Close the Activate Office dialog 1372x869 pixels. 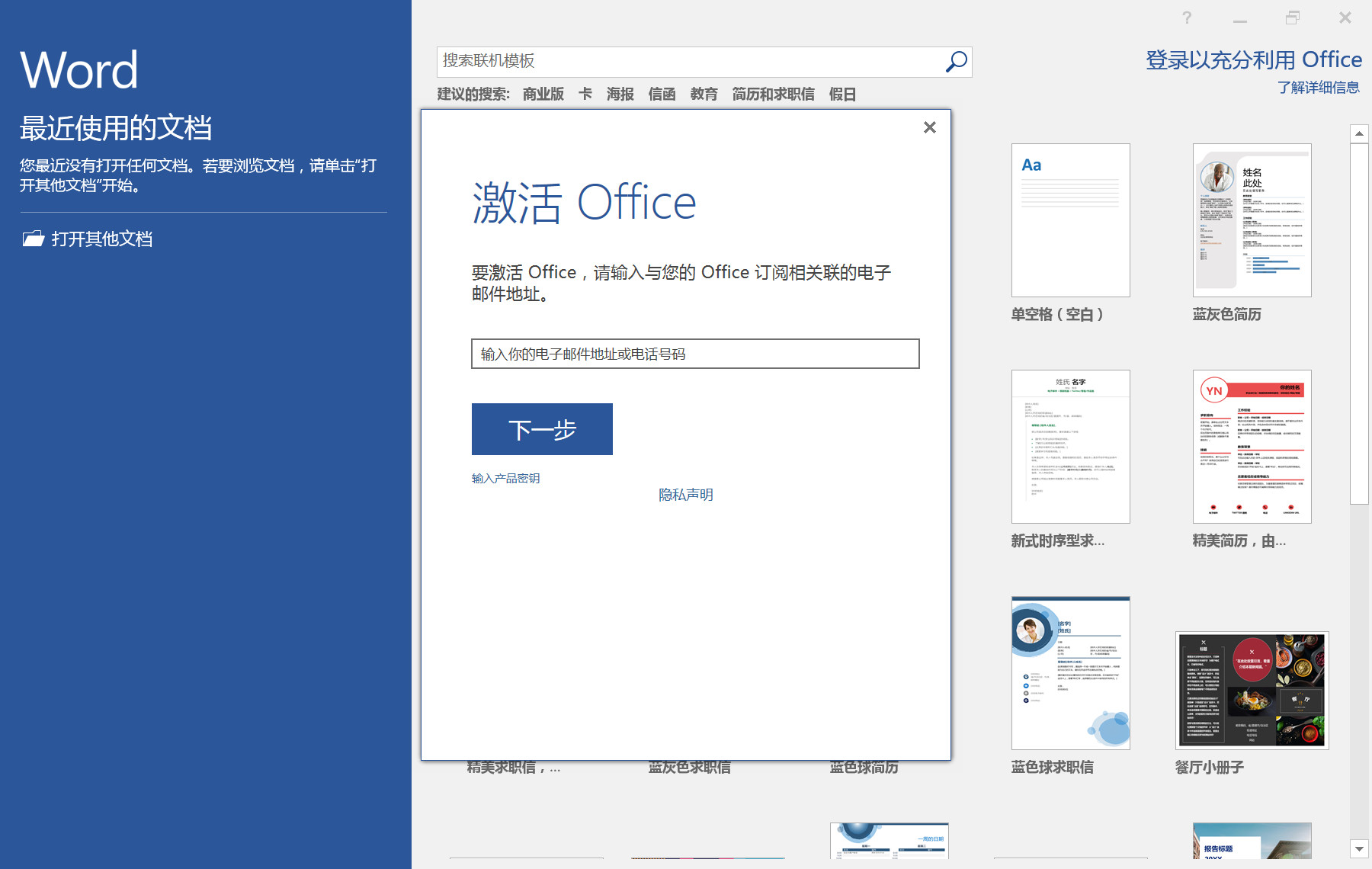929,127
